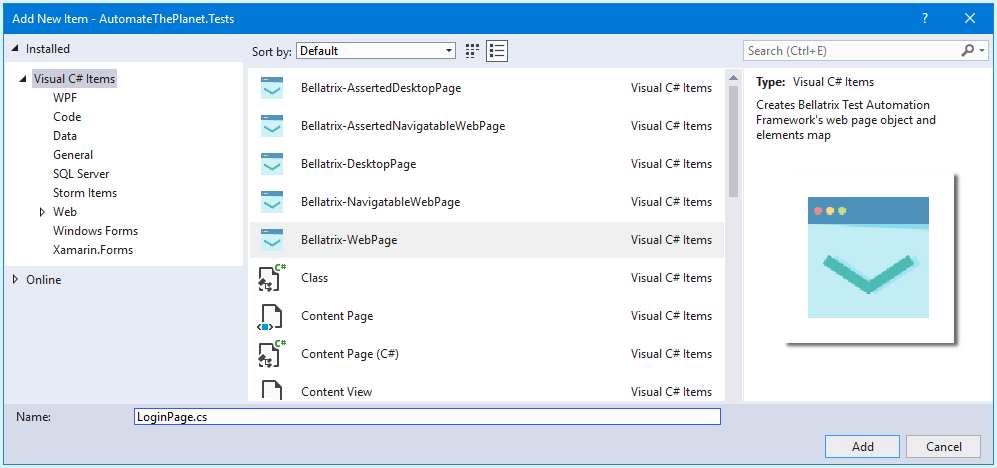Expand the Online section

(16, 280)
